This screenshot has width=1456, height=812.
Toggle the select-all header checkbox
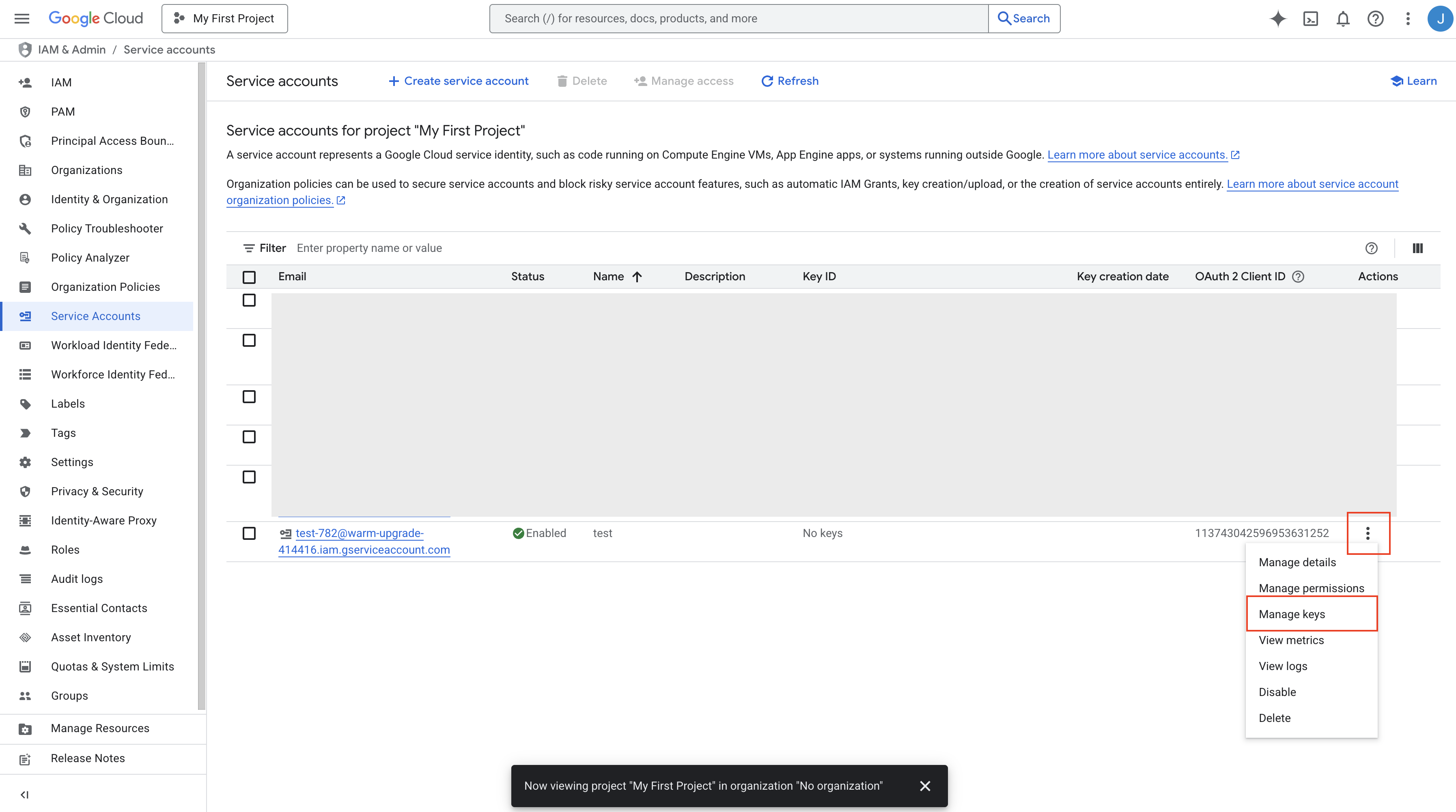[249, 277]
